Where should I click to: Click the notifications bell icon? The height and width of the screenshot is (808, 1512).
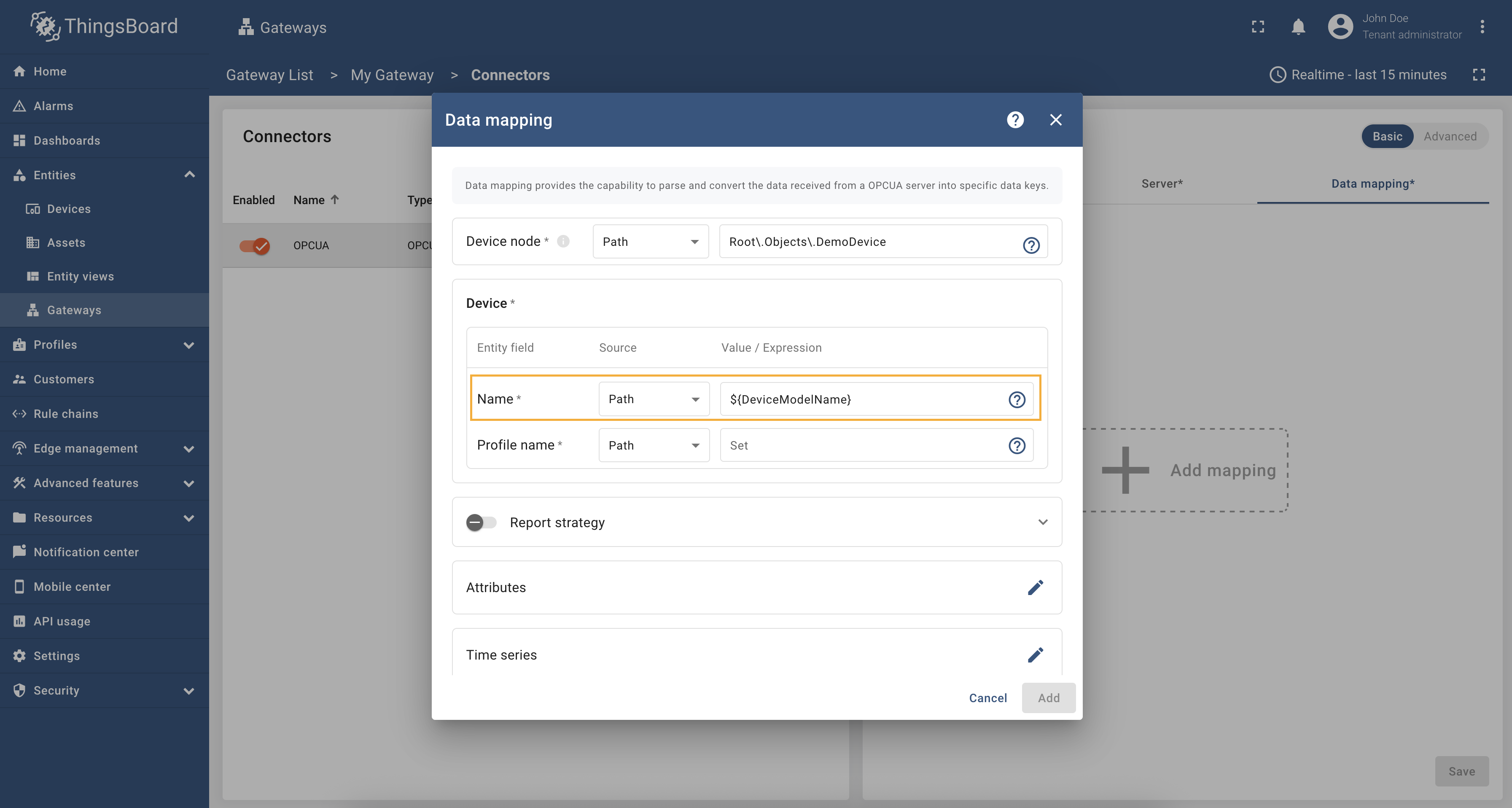pyautogui.click(x=1298, y=27)
